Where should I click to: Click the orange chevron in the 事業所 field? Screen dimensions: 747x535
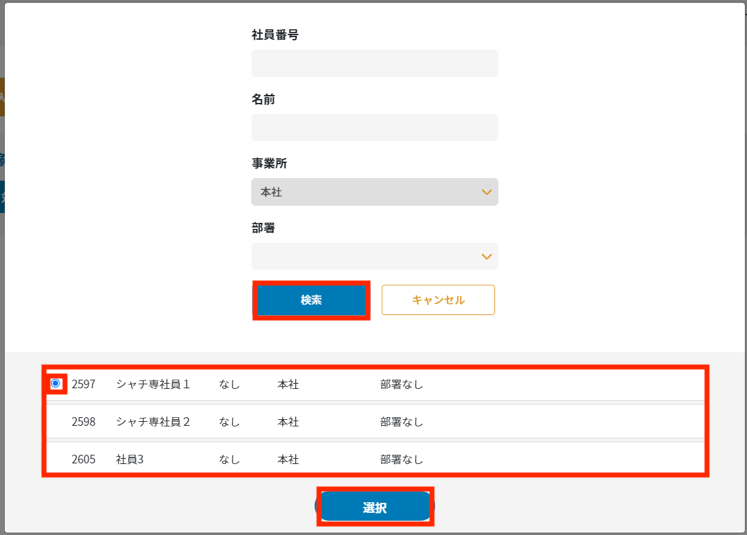487,192
